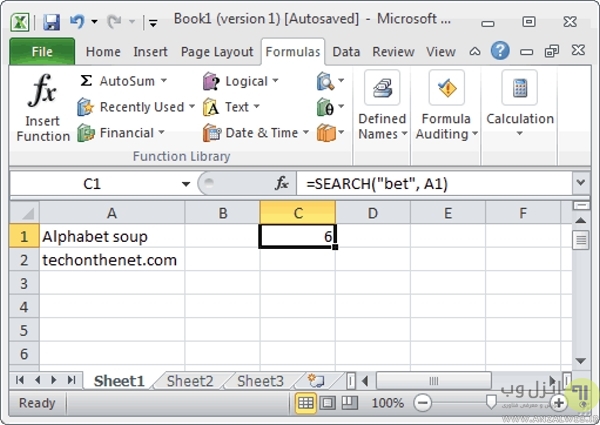
Task: Open the File backstage button
Action: click(x=42, y=52)
